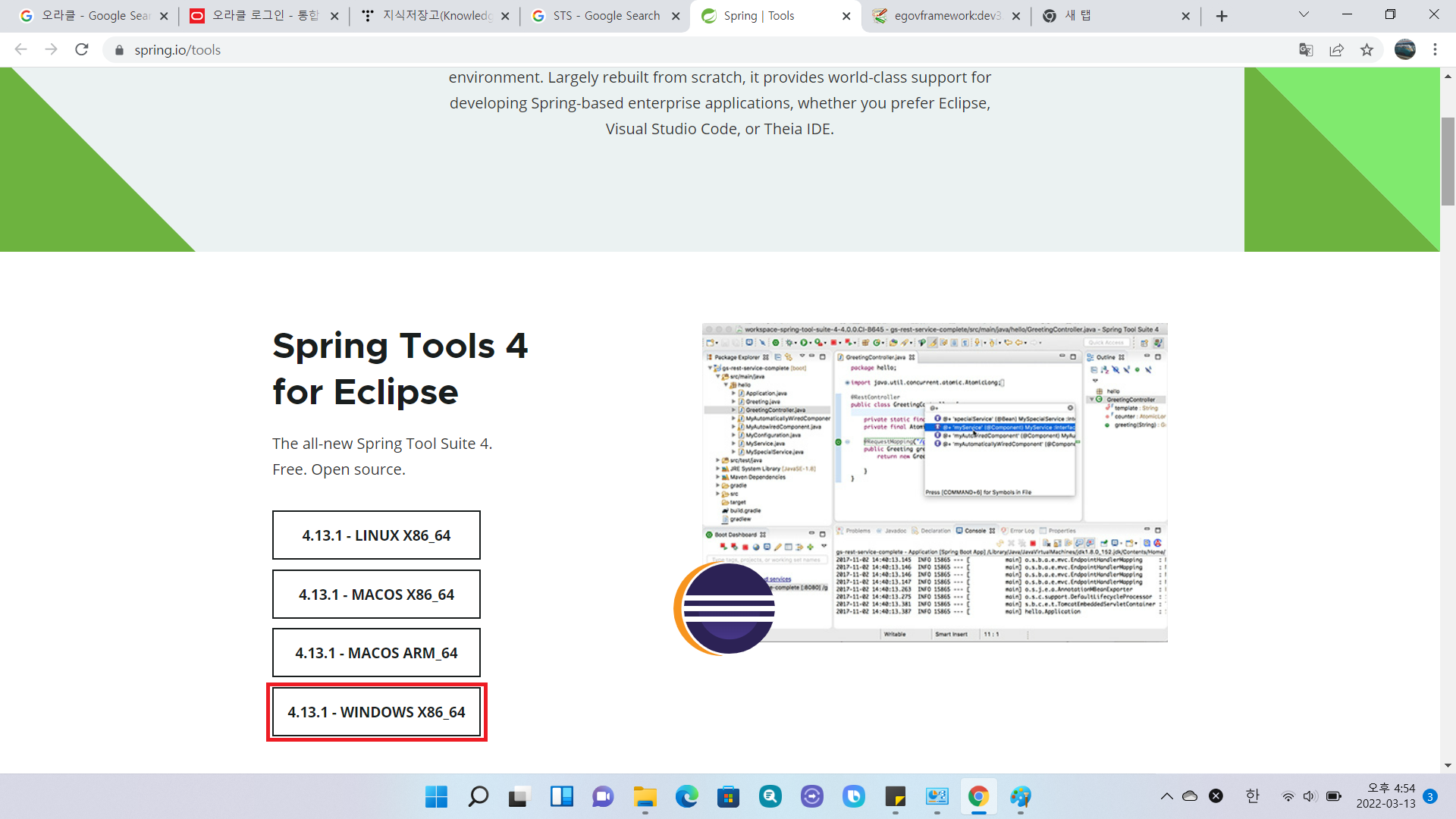Download 4.13.1 - LINUX X86_64
1456x819 pixels.
pyautogui.click(x=376, y=535)
